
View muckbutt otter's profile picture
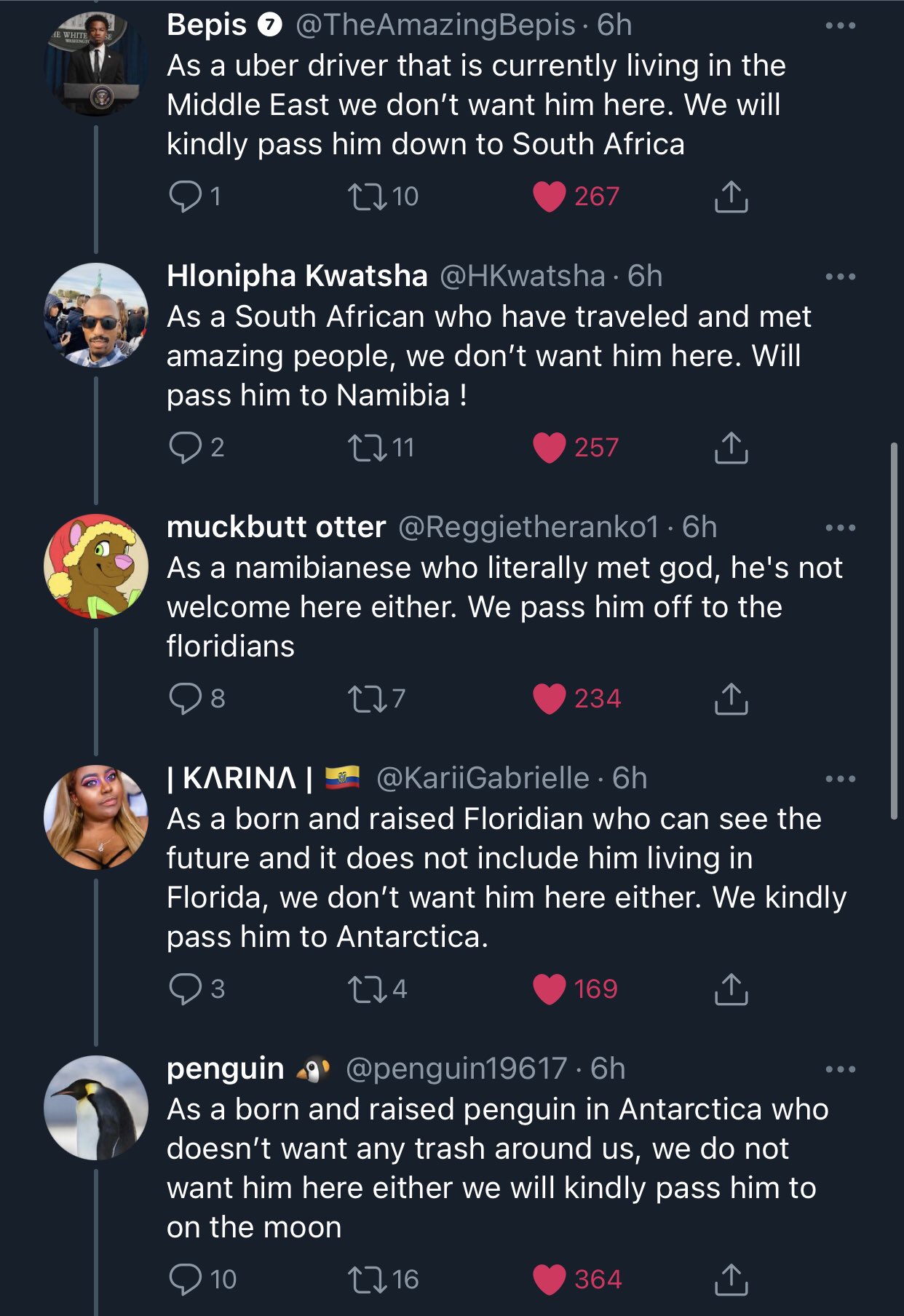(x=96, y=566)
